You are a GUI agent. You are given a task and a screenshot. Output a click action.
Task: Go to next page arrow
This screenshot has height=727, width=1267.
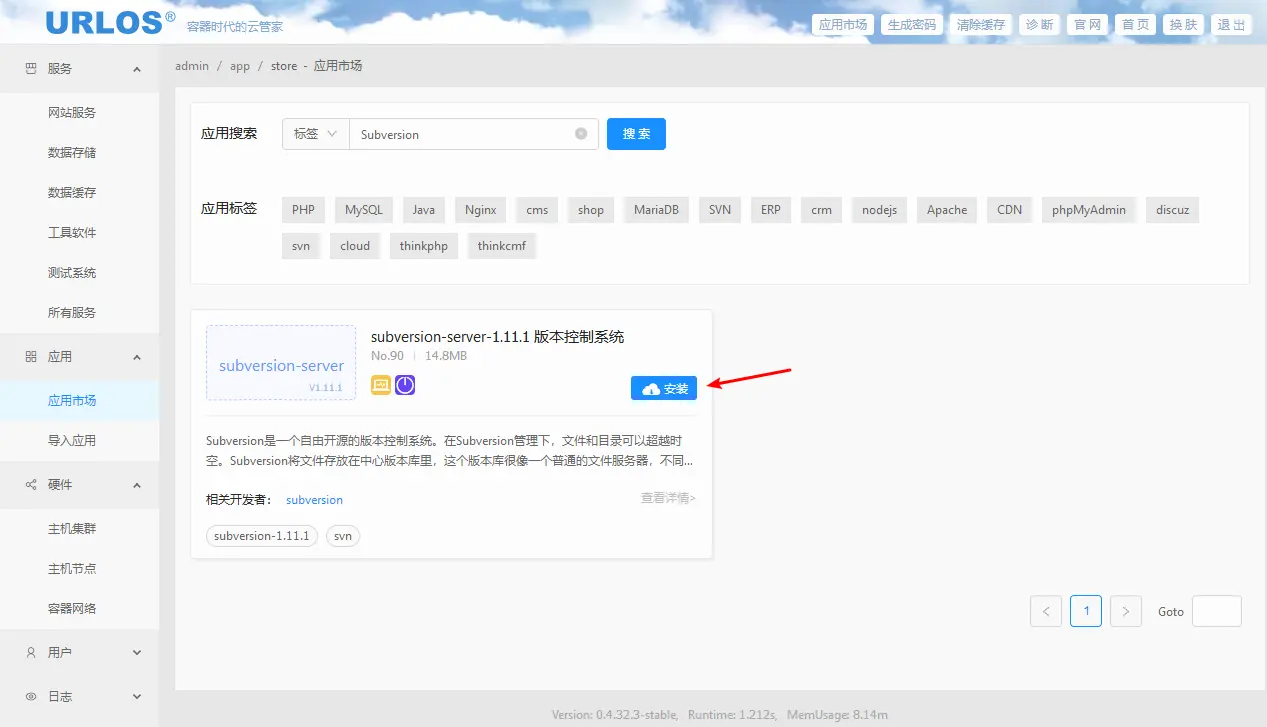pos(1126,611)
